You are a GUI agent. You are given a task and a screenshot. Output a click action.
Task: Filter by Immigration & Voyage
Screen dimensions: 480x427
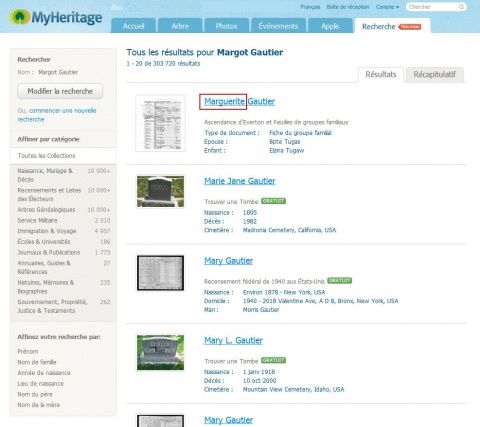64,231
